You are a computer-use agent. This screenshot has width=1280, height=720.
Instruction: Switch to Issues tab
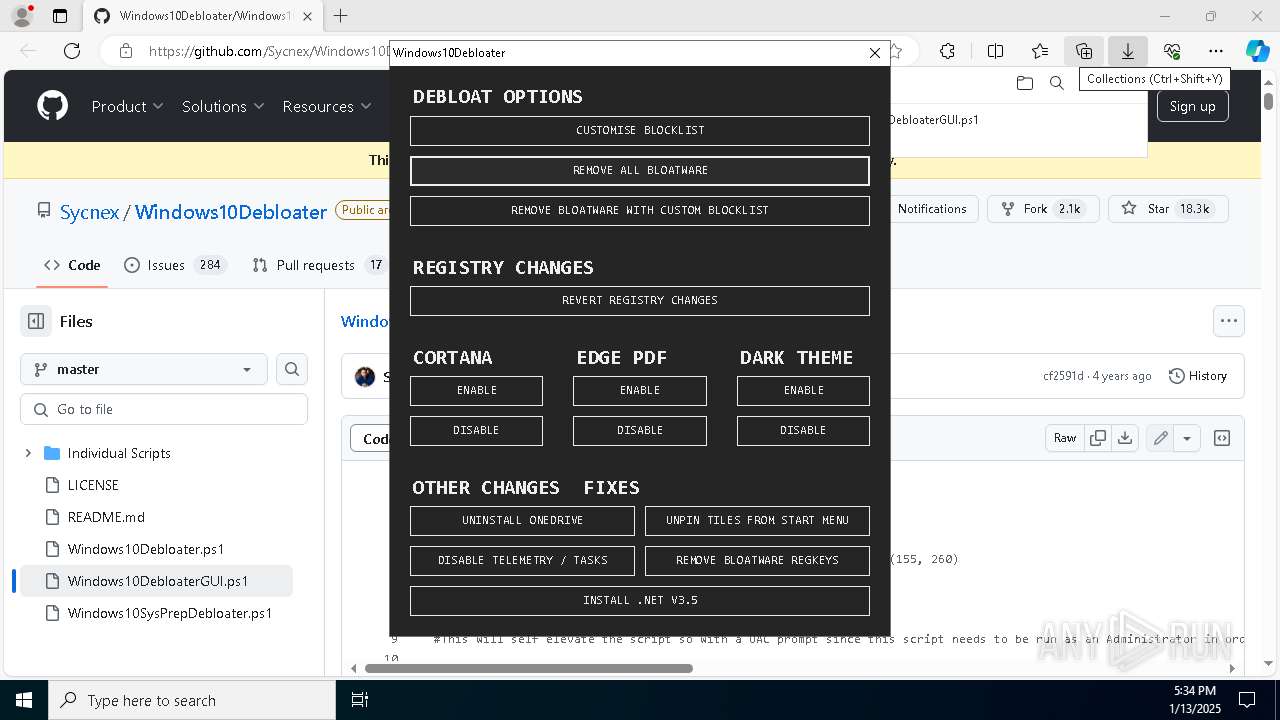tap(176, 265)
